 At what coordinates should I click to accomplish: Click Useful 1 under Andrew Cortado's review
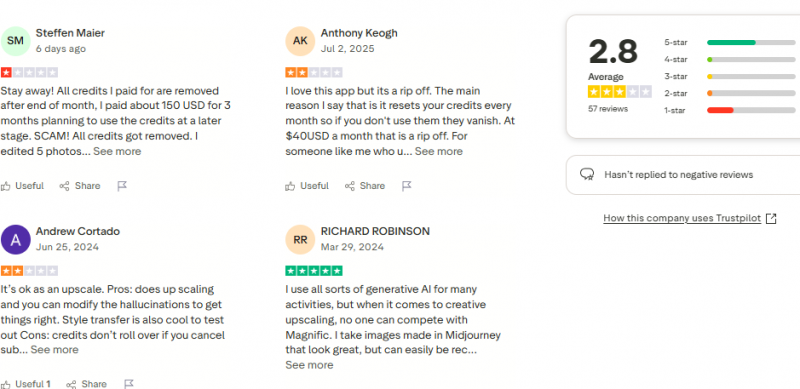click(26, 384)
